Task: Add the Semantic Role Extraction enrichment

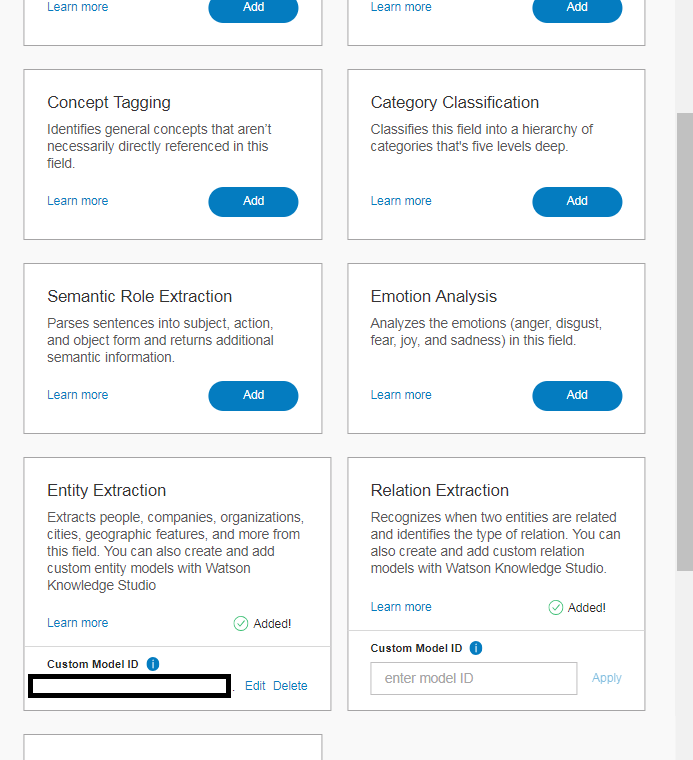Action: click(253, 395)
